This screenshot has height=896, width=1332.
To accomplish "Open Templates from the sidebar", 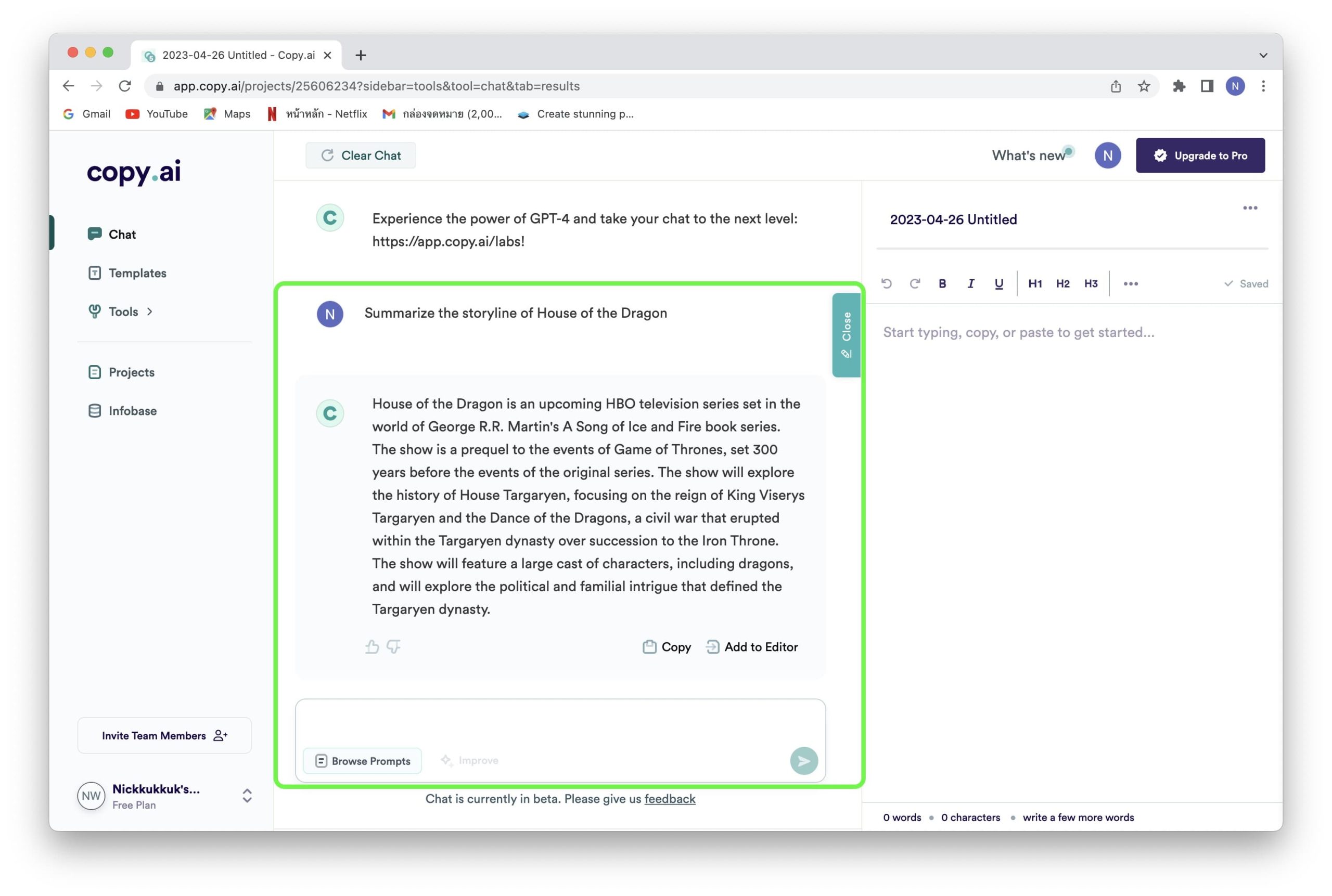I will [137, 273].
